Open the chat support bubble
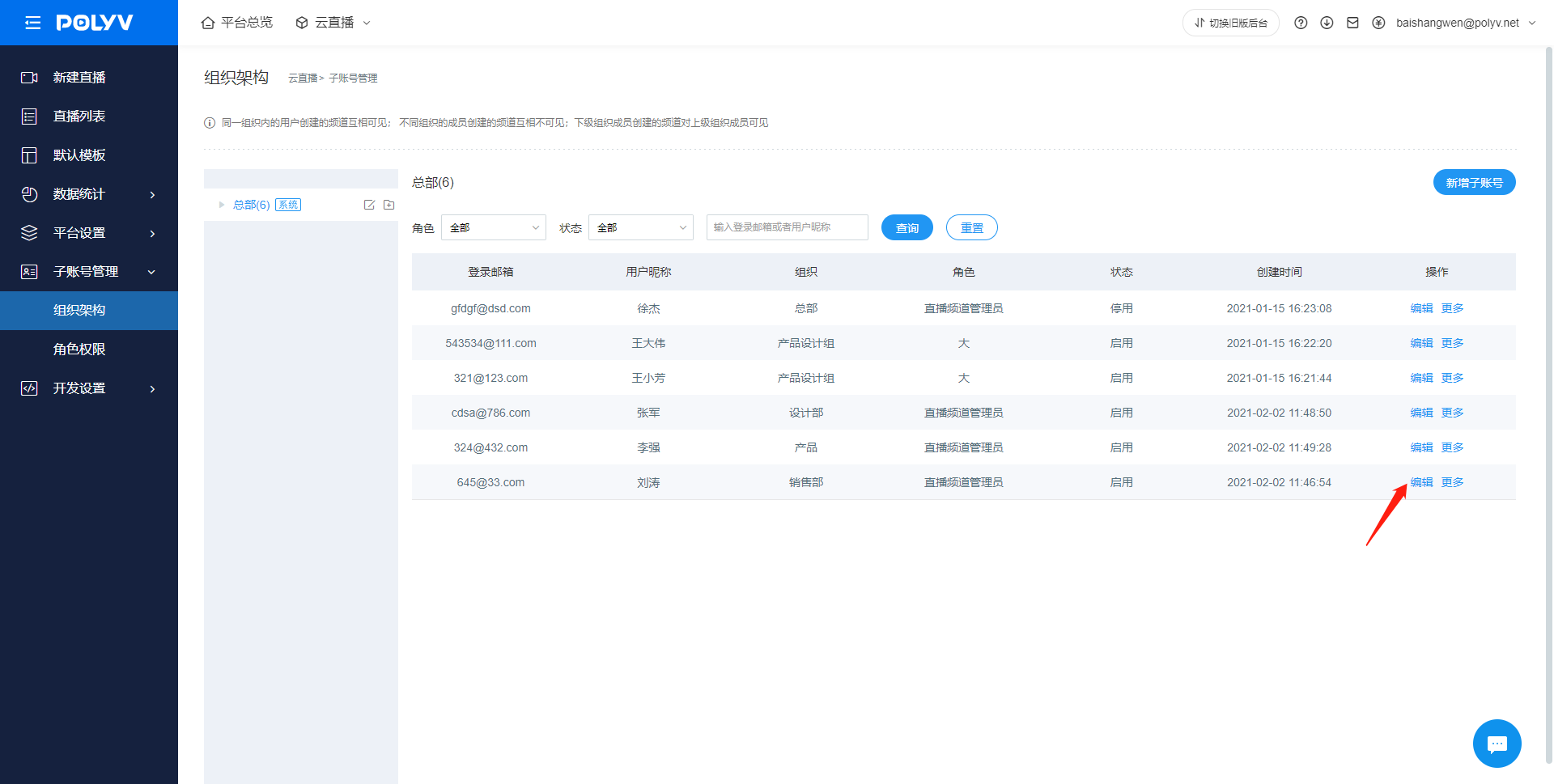 tap(1497, 744)
